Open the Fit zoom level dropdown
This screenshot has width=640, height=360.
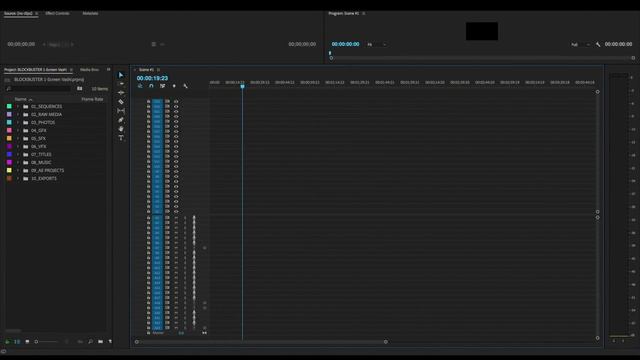point(376,44)
